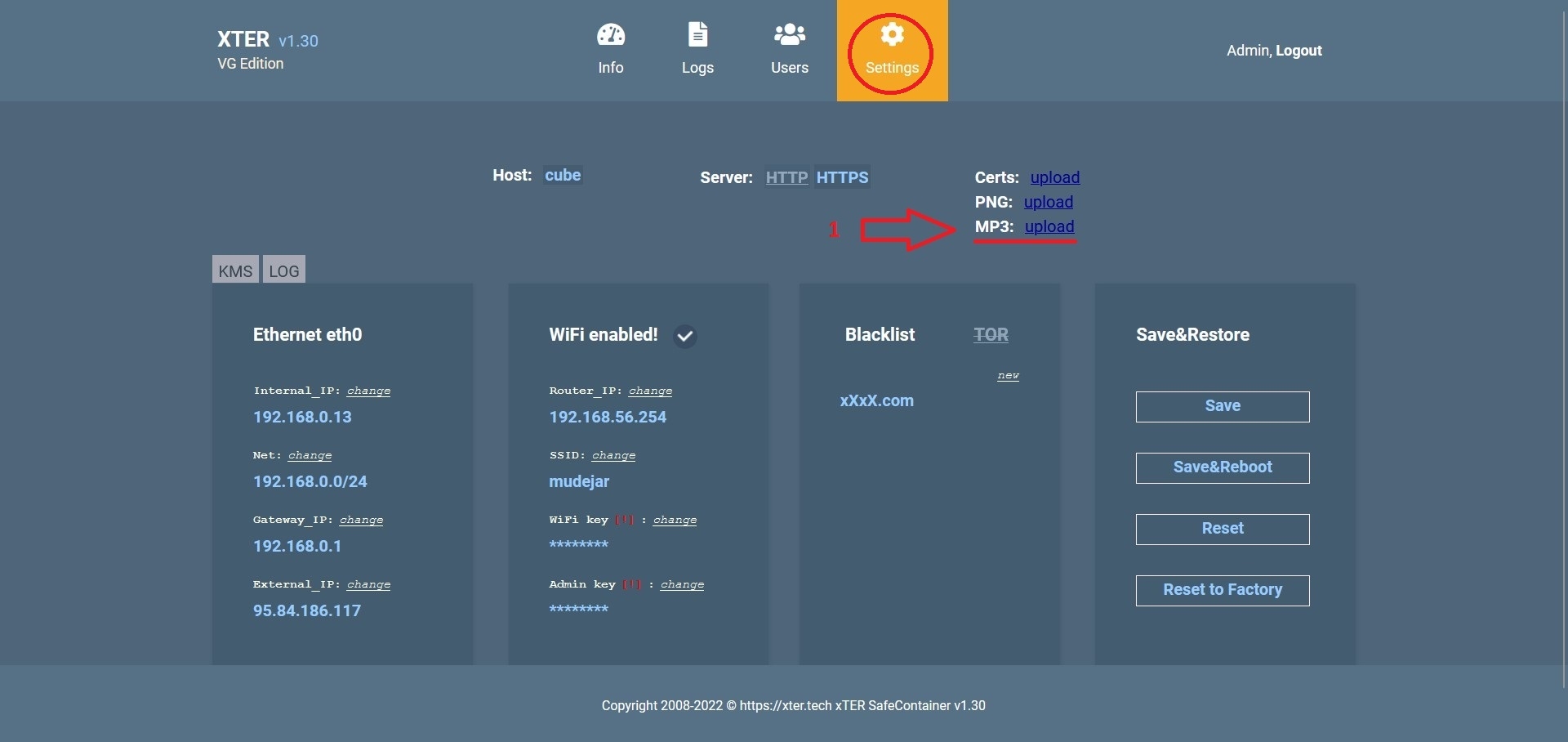The height and width of the screenshot is (742, 1568).
Task: Select HTTPS server mode
Action: [x=842, y=177]
